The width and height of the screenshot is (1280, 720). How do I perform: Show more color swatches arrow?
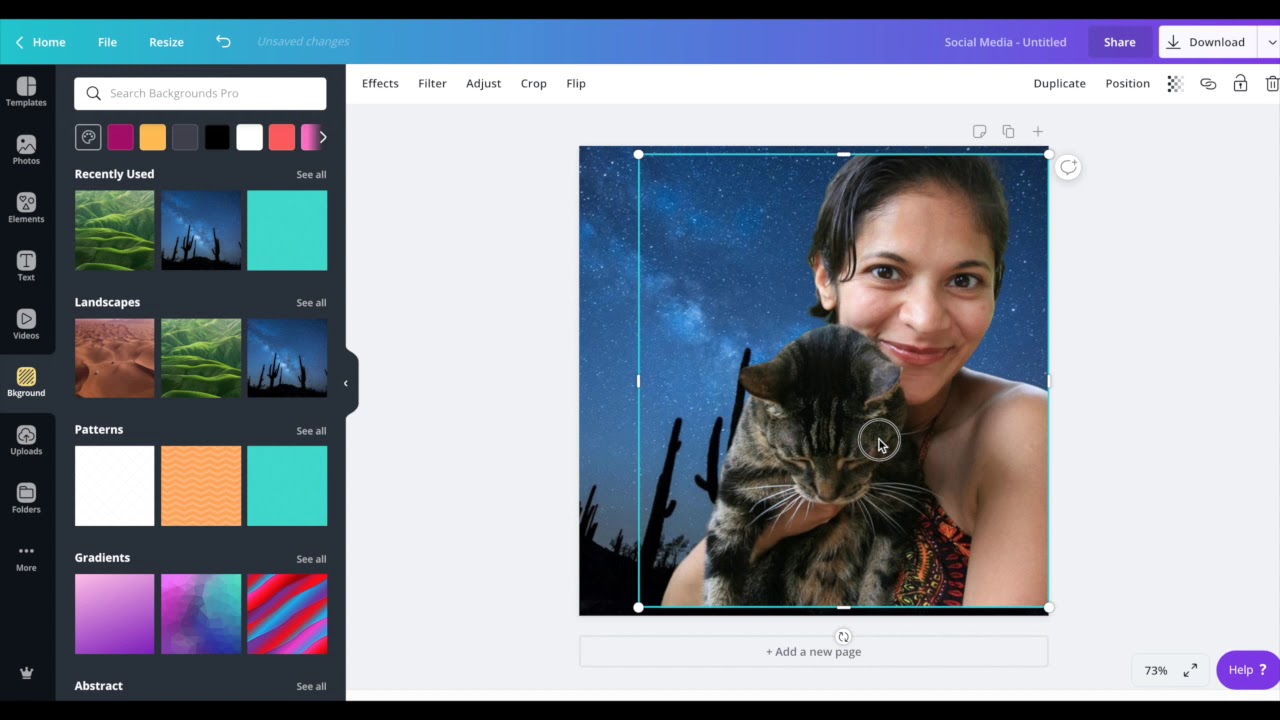[322, 137]
